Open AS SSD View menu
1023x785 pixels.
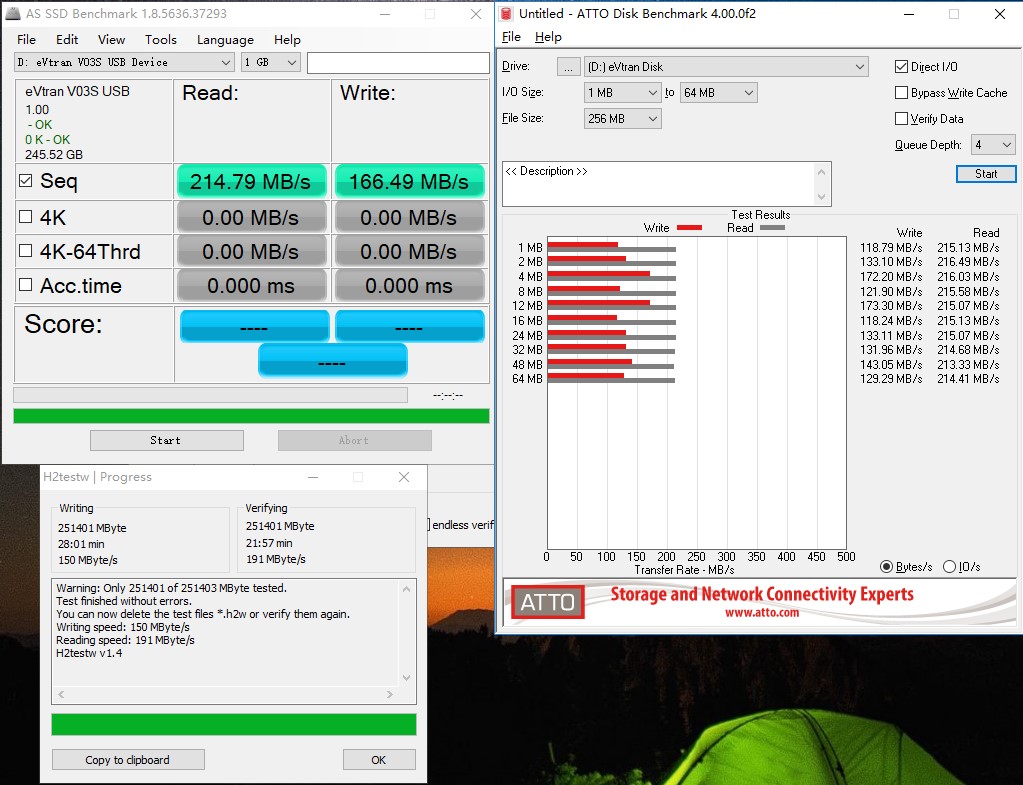[x=112, y=40]
